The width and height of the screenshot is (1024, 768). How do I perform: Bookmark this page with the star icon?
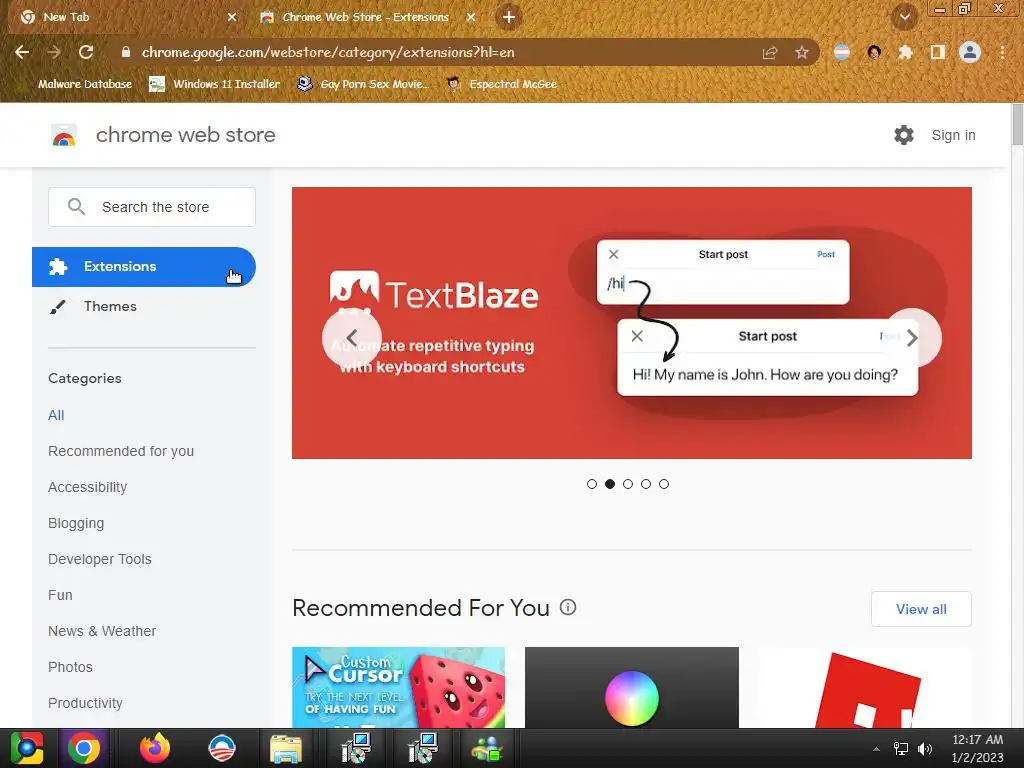pos(802,52)
